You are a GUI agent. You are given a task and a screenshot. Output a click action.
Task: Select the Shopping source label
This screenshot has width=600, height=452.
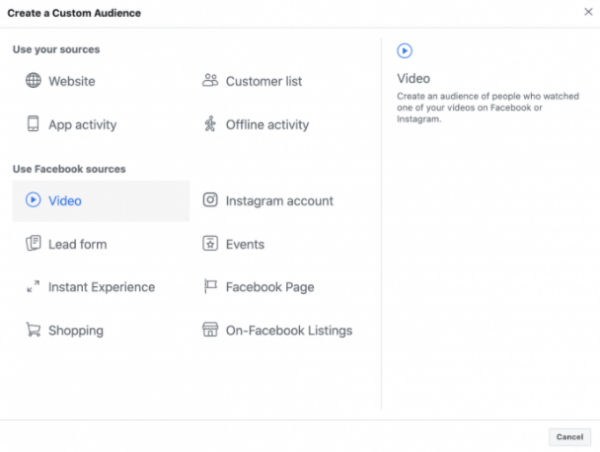(76, 330)
